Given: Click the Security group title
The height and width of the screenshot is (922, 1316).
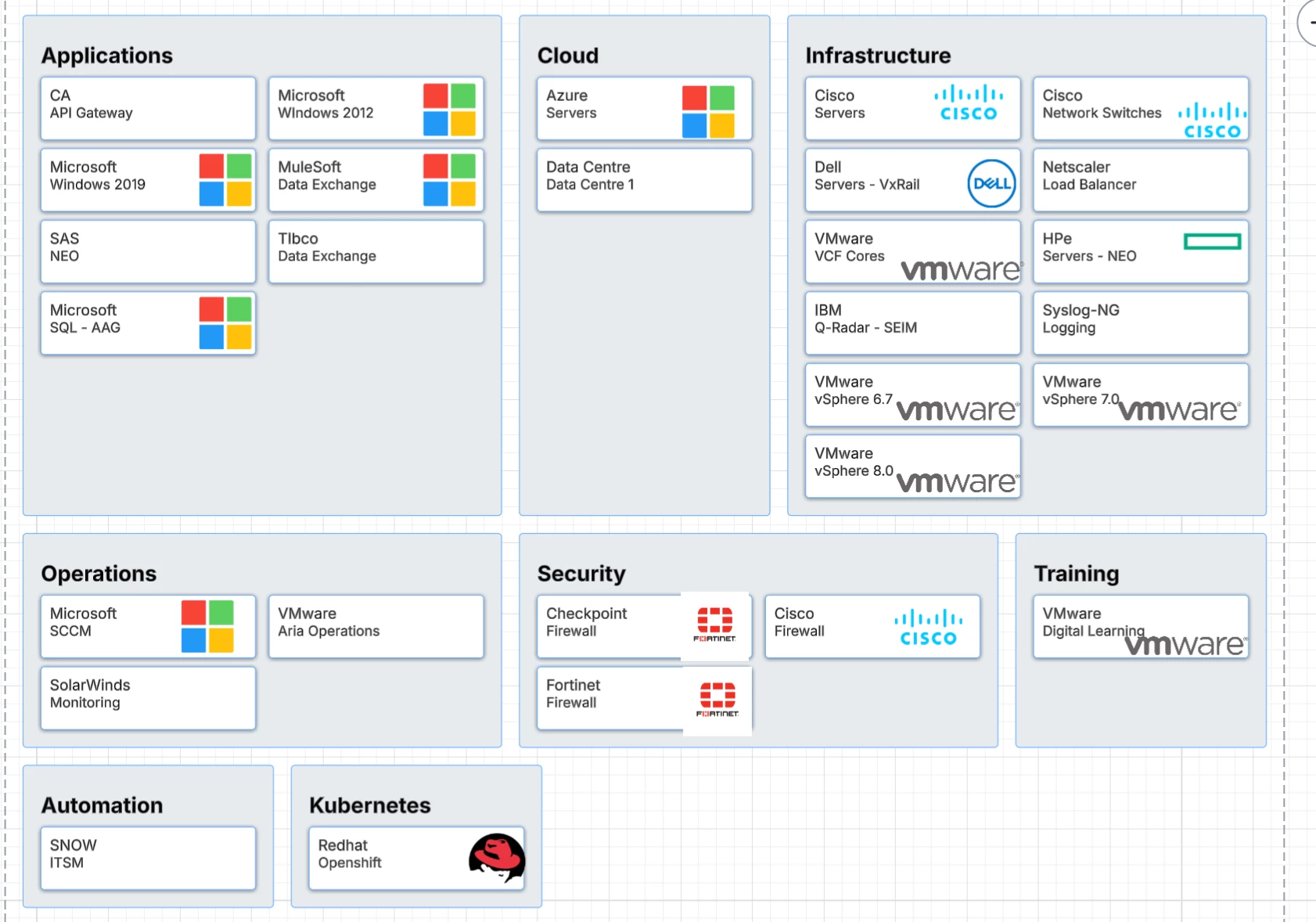Looking at the screenshot, I should click(x=581, y=574).
